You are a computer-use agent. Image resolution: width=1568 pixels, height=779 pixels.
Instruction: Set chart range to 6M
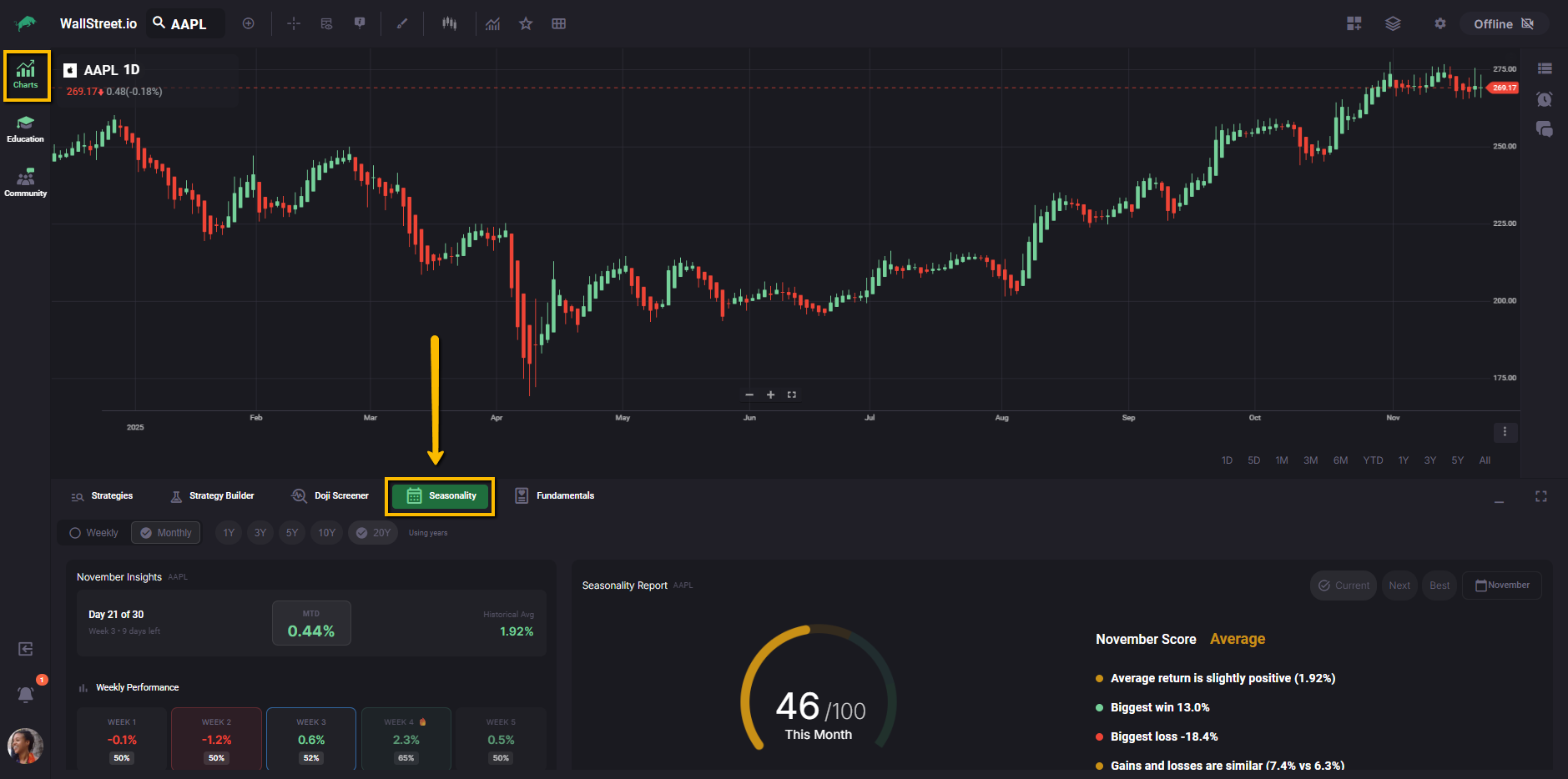coord(1340,460)
